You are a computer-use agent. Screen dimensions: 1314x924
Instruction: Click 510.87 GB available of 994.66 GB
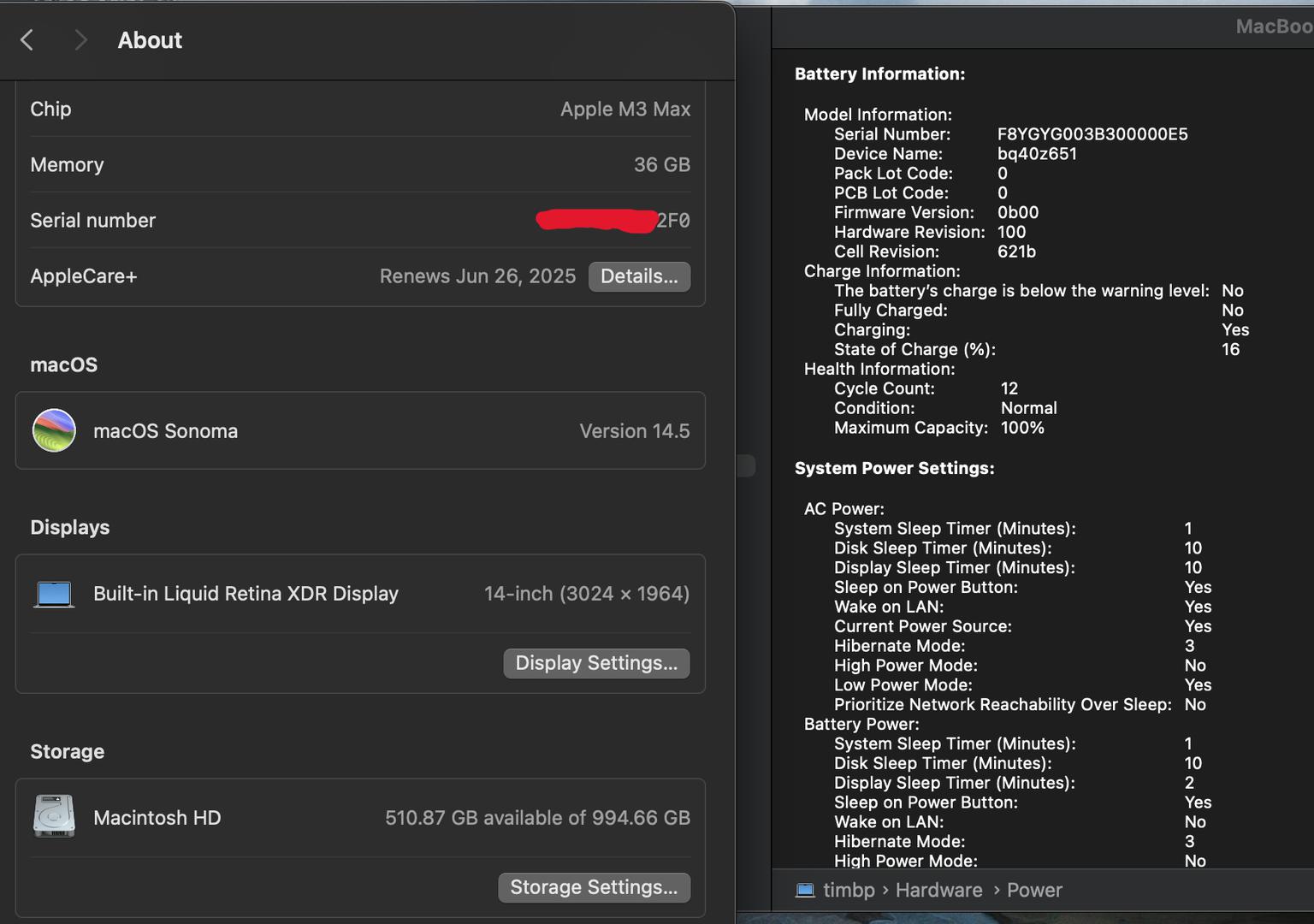[x=537, y=818]
